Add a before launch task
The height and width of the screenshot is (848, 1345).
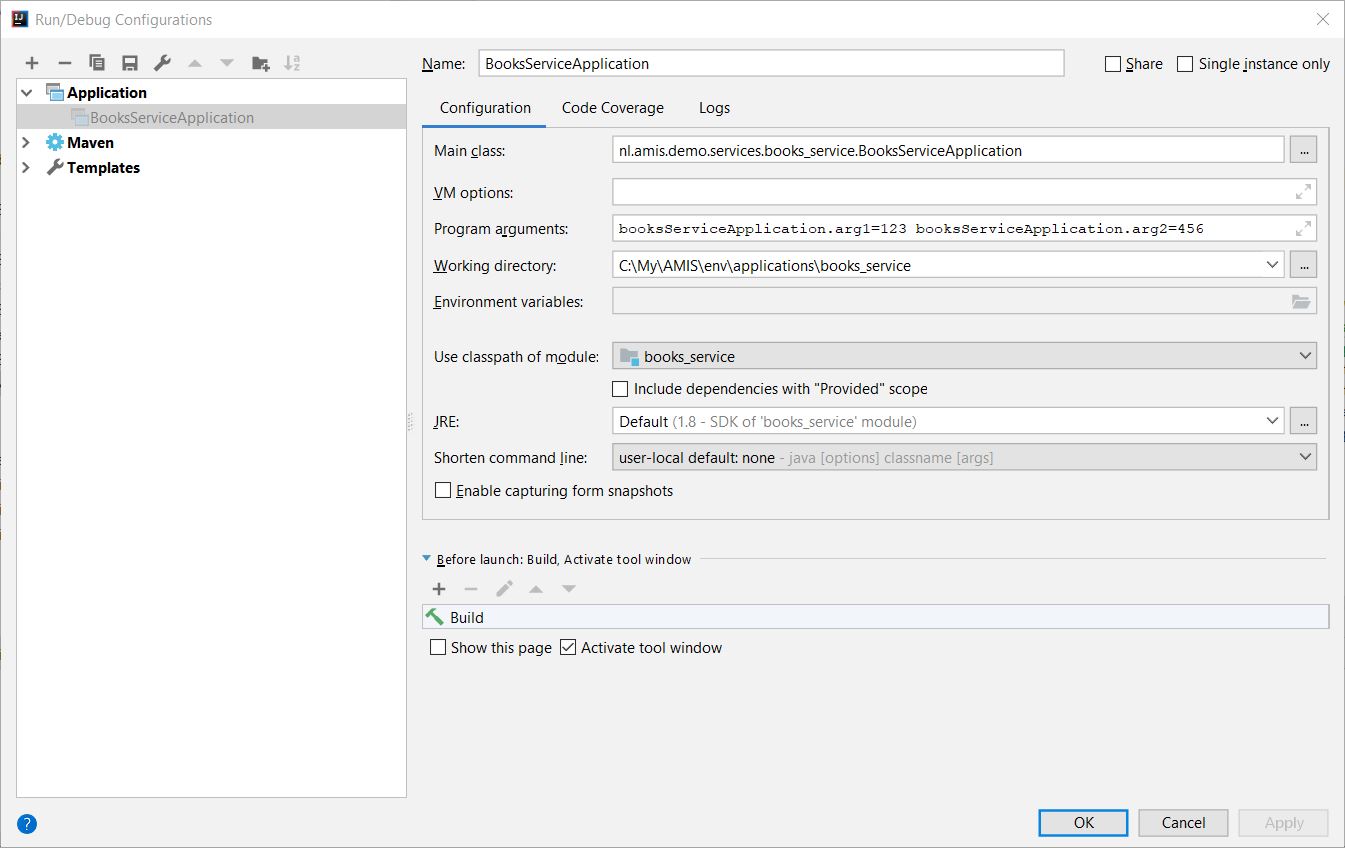(438, 589)
